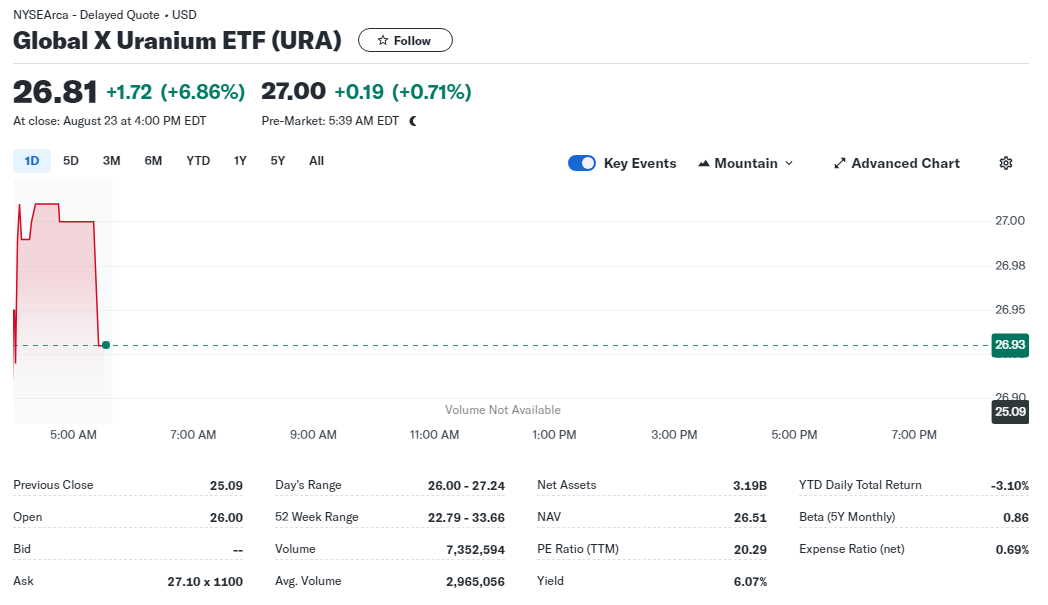The width and height of the screenshot is (1048, 605).
Task: Show YTD chart range
Action: tap(198, 161)
